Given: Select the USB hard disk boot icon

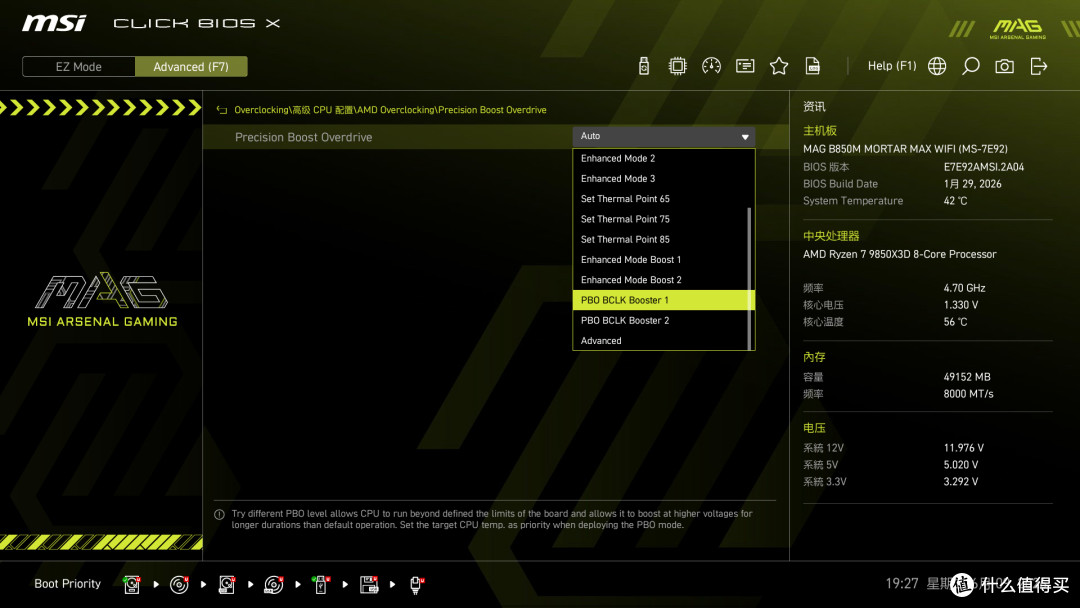Looking at the screenshot, I should 227,585.
